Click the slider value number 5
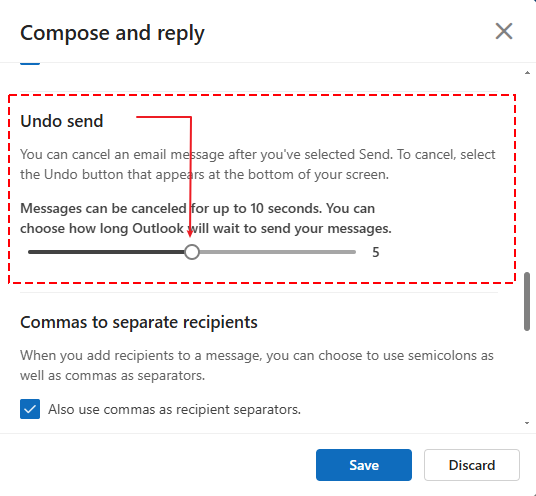536x496 pixels. tap(376, 252)
